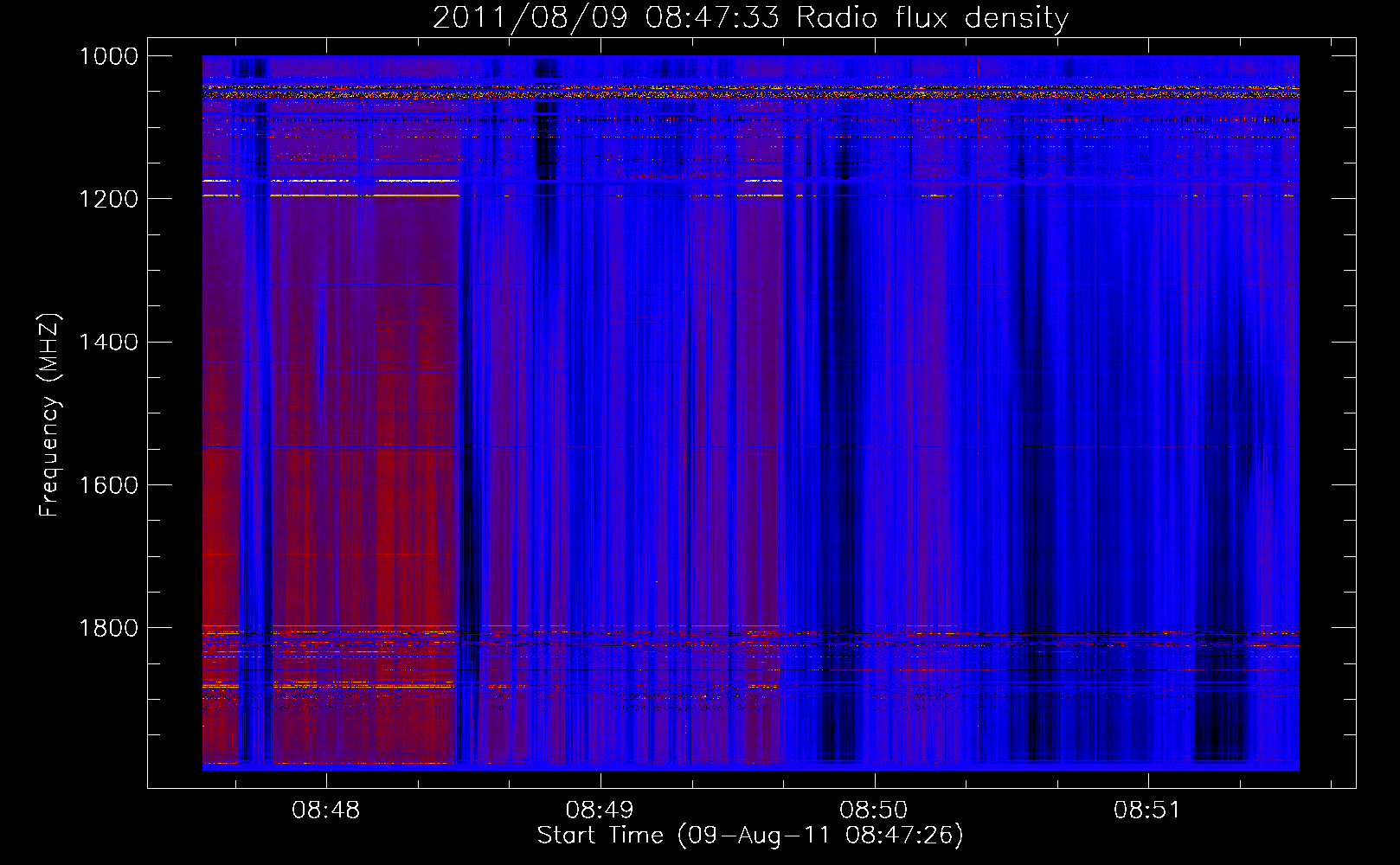Click the 08:51 time tick label
Image resolution: width=1400 pixels, height=865 pixels.
tap(1147, 811)
